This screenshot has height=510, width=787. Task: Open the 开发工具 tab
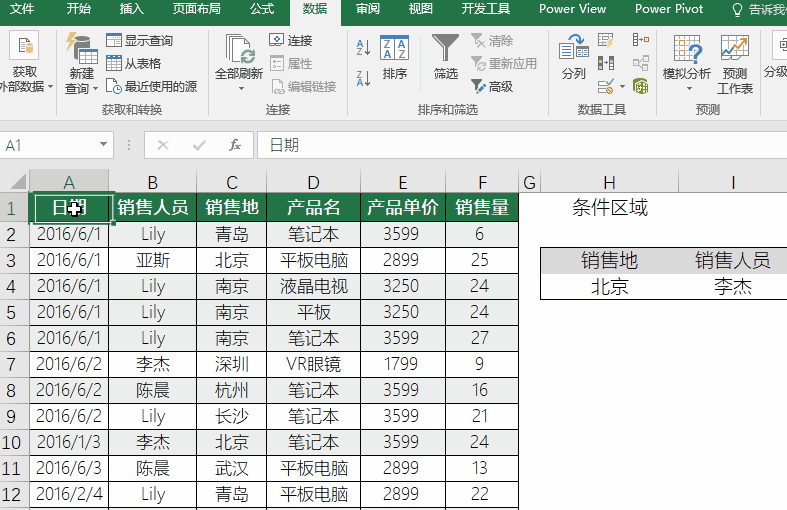485,9
